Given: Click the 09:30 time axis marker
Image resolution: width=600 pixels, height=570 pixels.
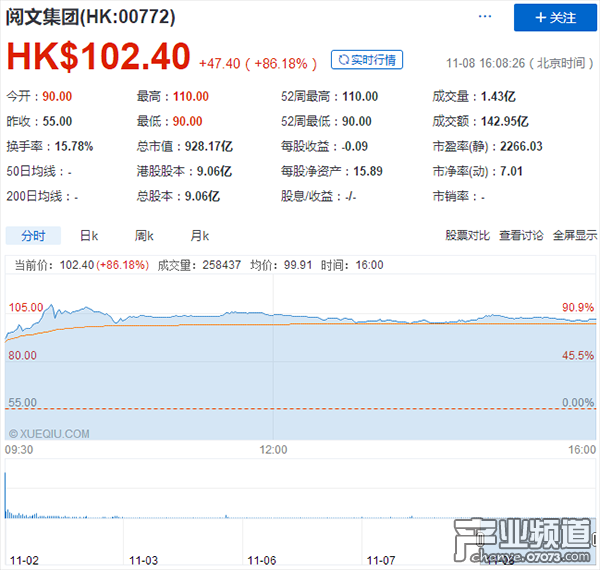Looking at the screenshot, I should 19,449.
